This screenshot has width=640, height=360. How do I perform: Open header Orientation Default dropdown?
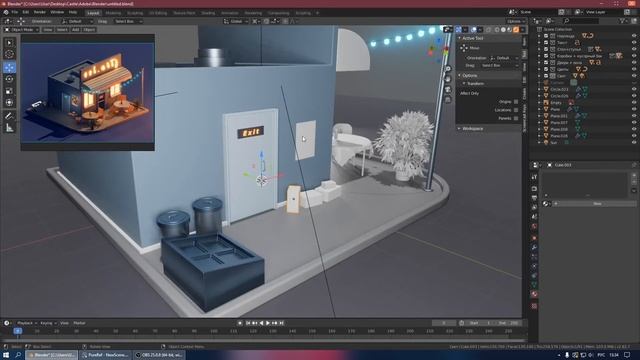point(77,21)
